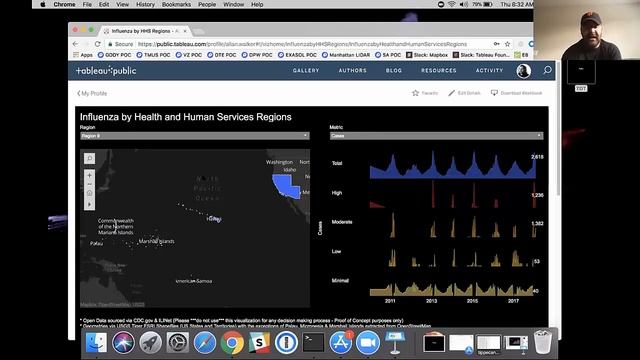Open 1Password from the dock

click(x=286, y=342)
